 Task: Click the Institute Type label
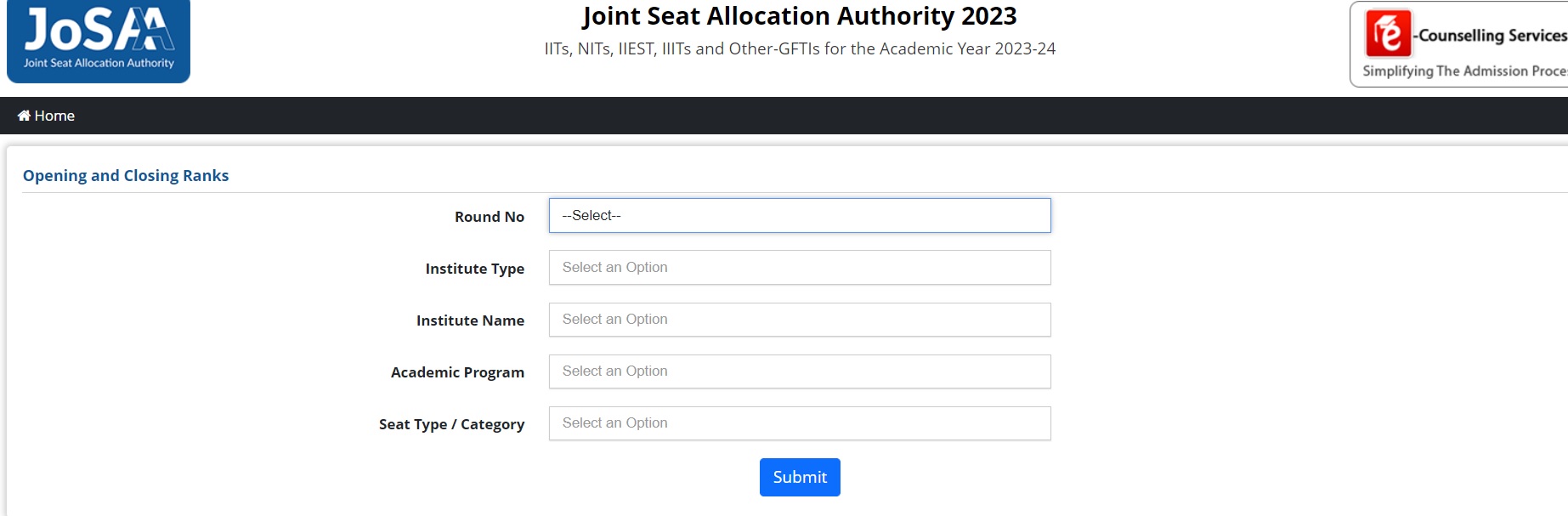474,269
